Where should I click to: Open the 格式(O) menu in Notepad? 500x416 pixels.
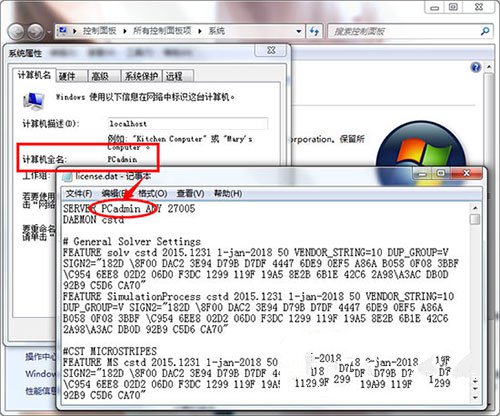pos(153,194)
